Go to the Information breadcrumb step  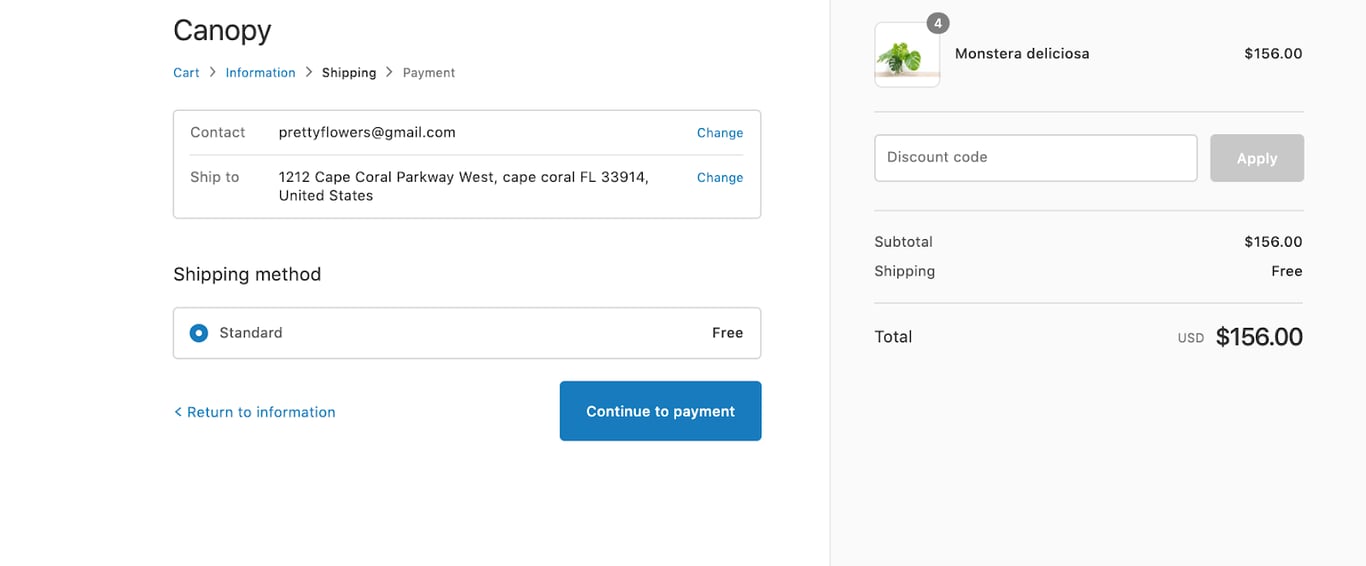(260, 73)
